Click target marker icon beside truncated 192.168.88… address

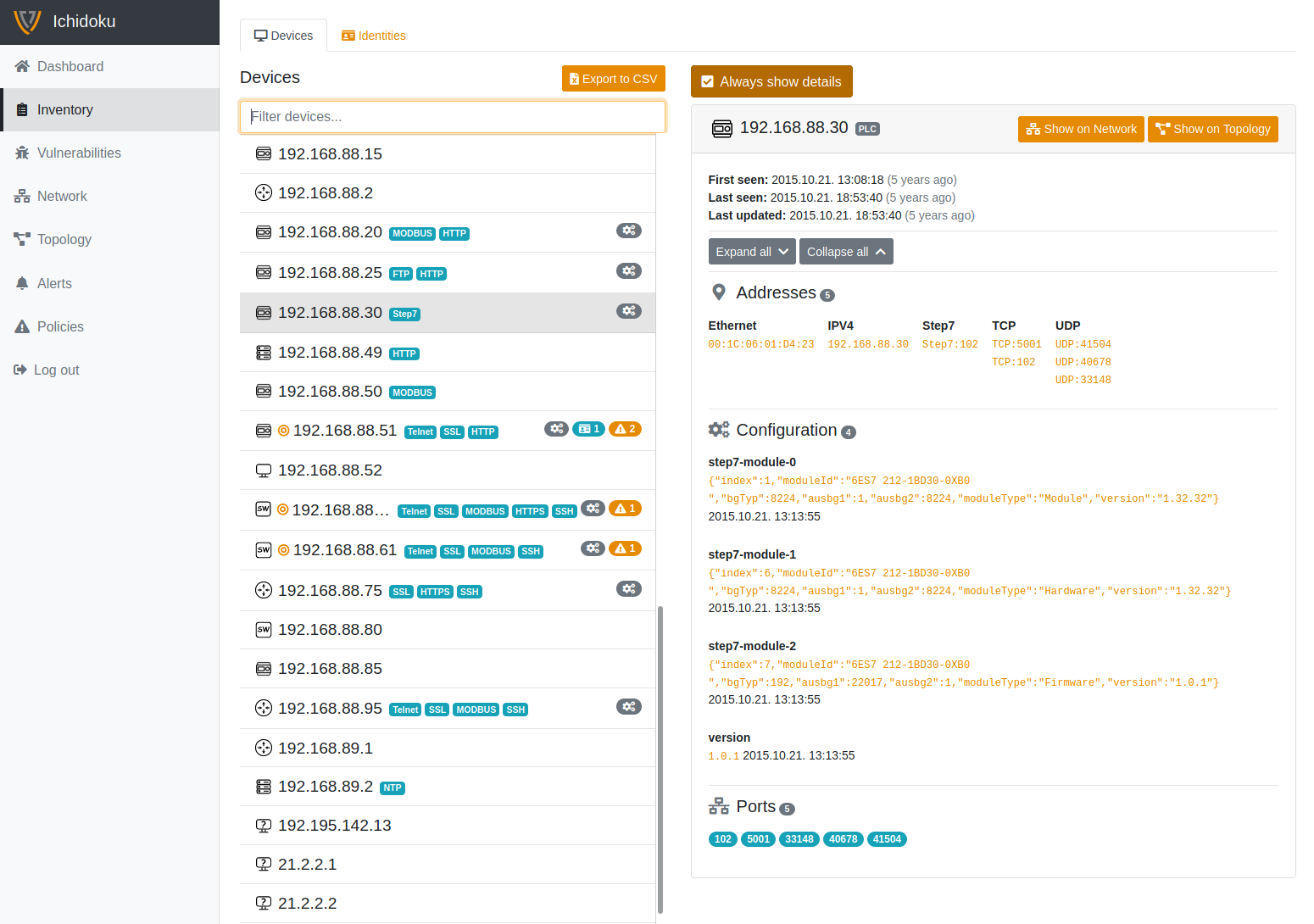point(283,509)
